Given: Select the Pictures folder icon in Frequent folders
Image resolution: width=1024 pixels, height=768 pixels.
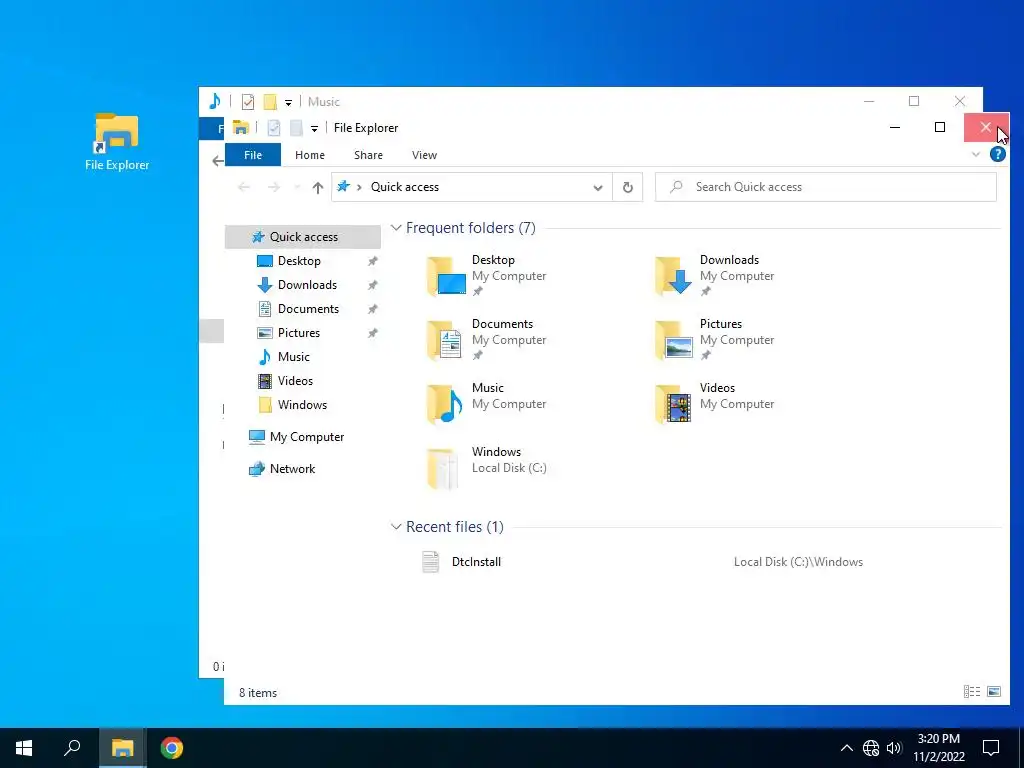Looking at the screenshot, I should point(674,340).
